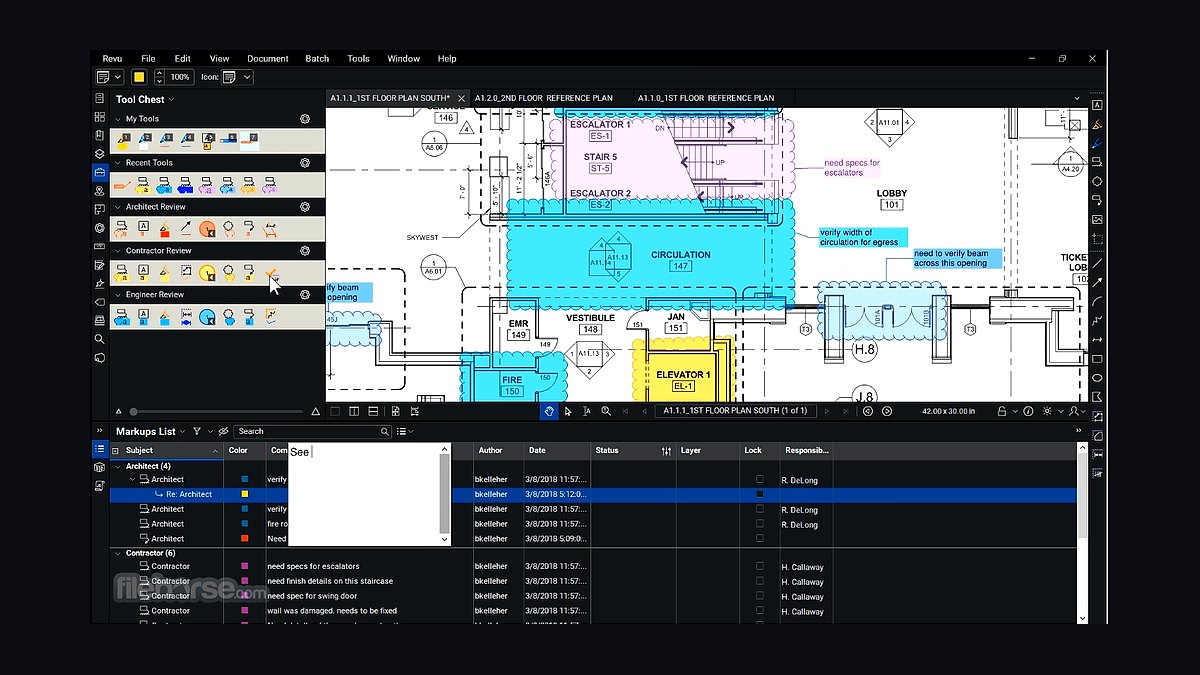Select the Ellipse tool on right toolbar
Image resolution: width=1200 pixels, height=675 pixels.
[x=1097, y=378]
